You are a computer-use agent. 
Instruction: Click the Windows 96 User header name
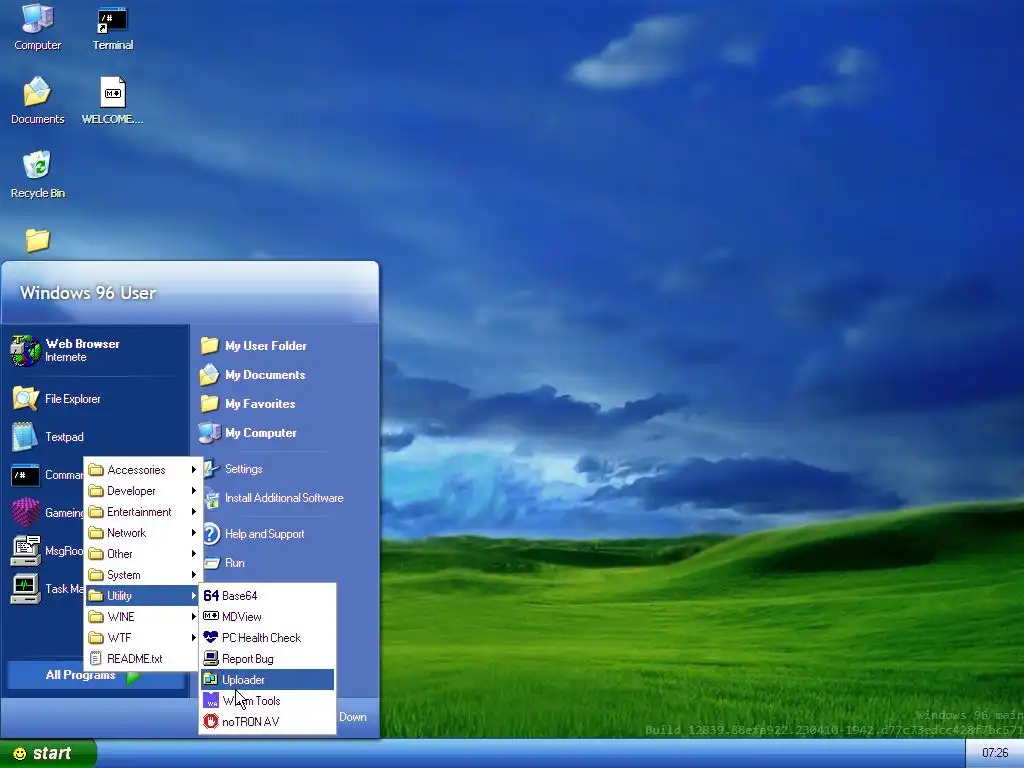(88, 293)
